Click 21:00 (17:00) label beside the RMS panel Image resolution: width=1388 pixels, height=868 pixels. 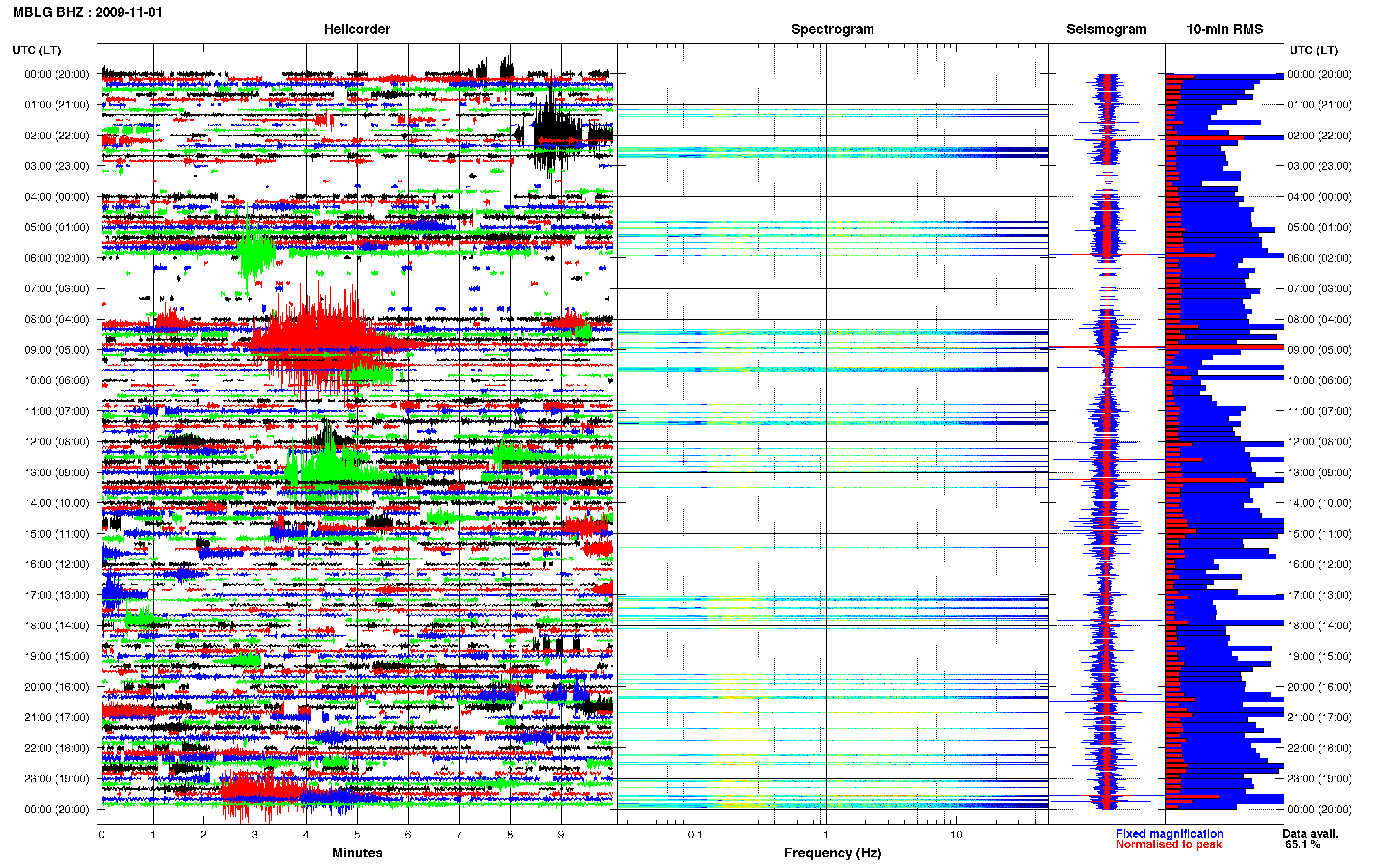tap(1320, 718)
